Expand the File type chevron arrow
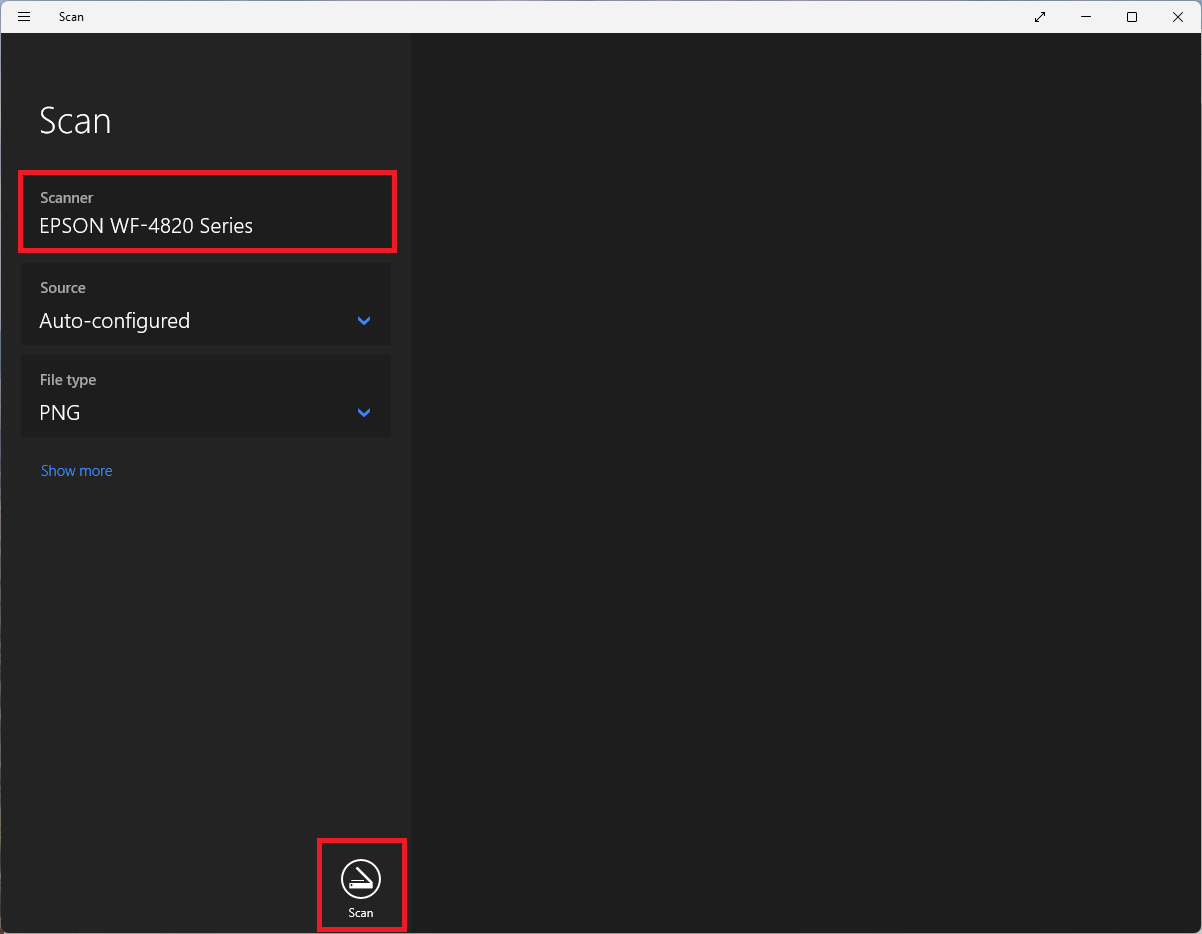 tap(364, 413)
